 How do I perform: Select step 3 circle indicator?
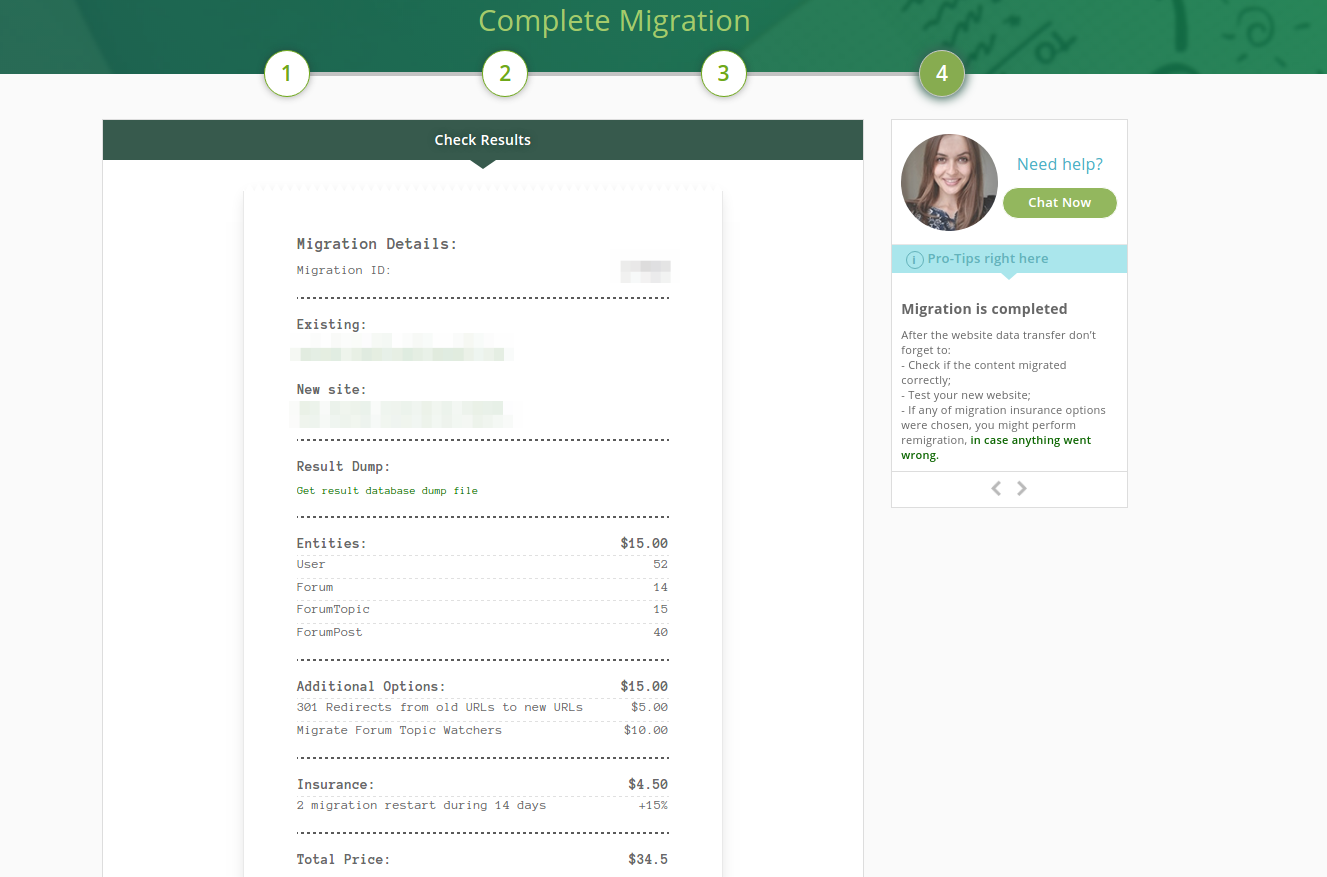(723, 74)
